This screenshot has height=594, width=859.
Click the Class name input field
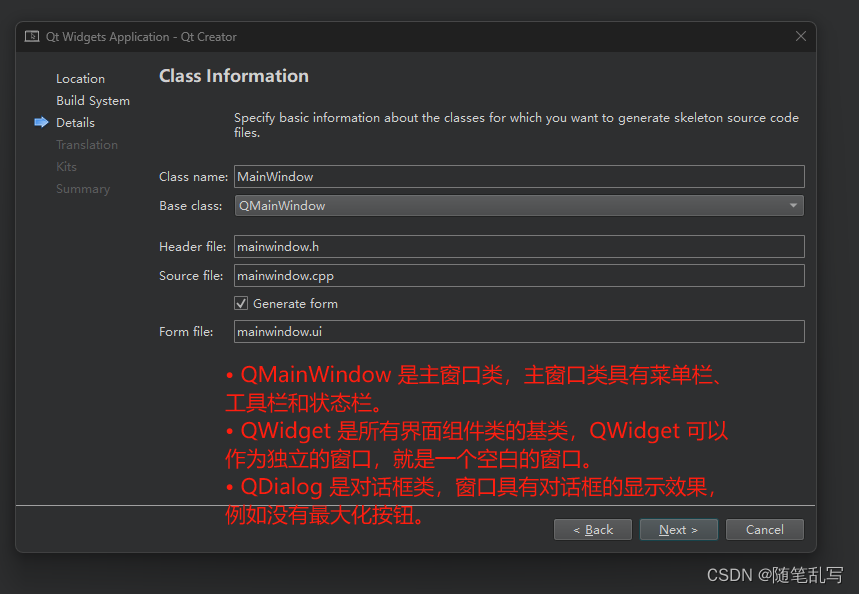tap(519, 176)
